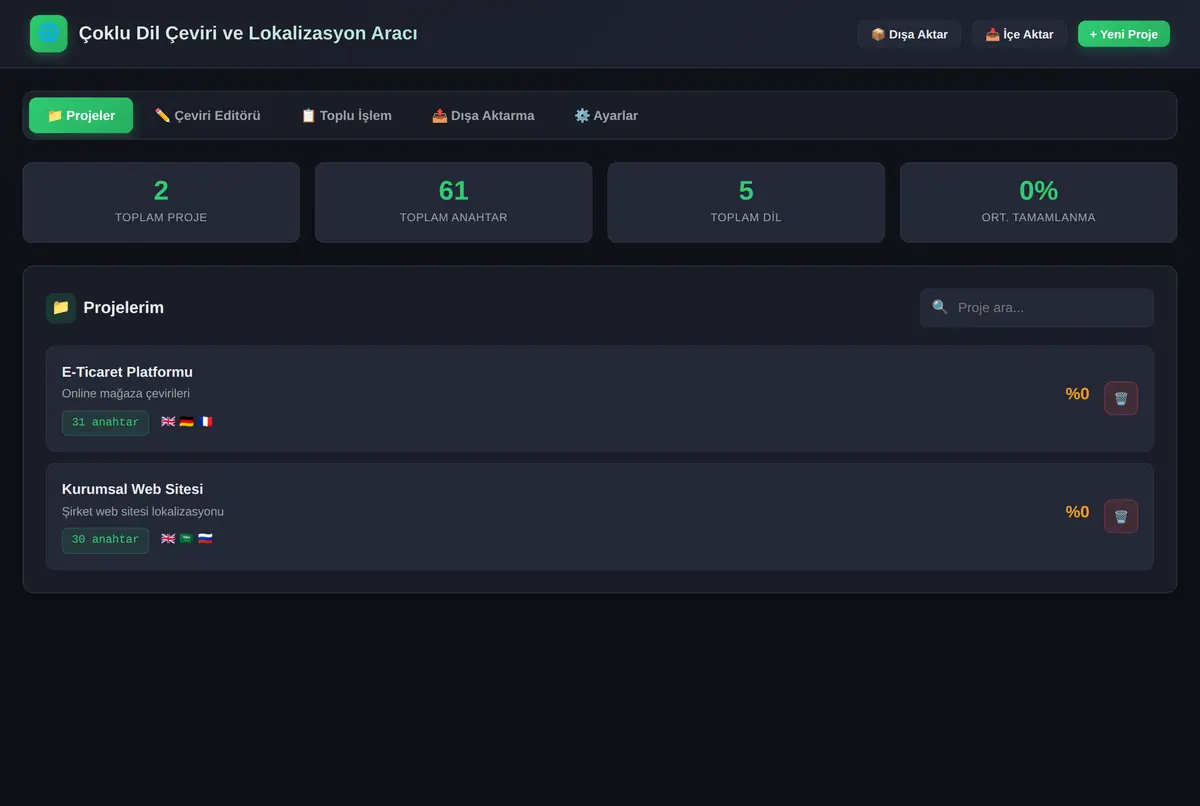Click the French flag on E-Ticaret Platformu
This screenshot has width=1200, height=806.
[205, 422]
